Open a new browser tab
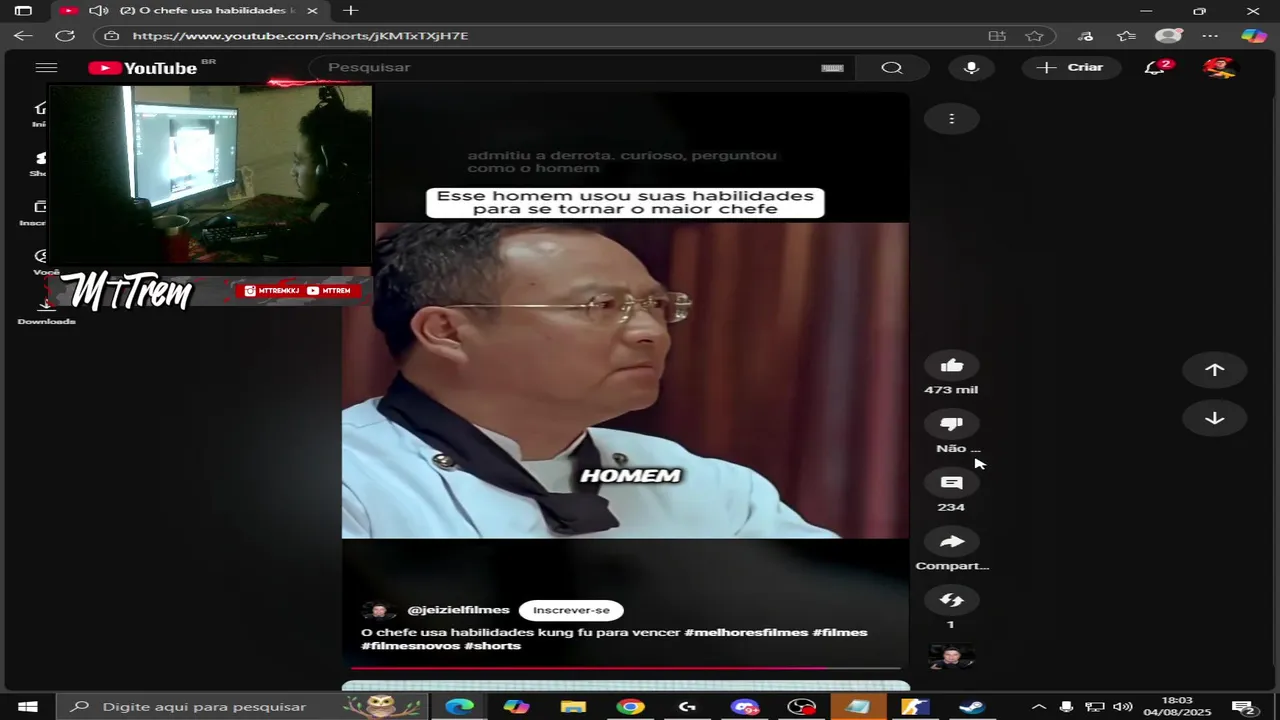 [350, 11]
